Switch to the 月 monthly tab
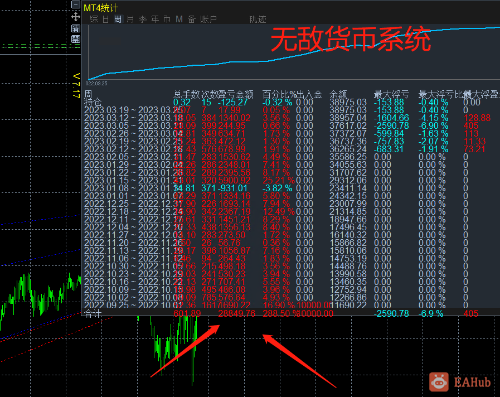Screen dimensions: 500x397 click(x=130, y=19)
